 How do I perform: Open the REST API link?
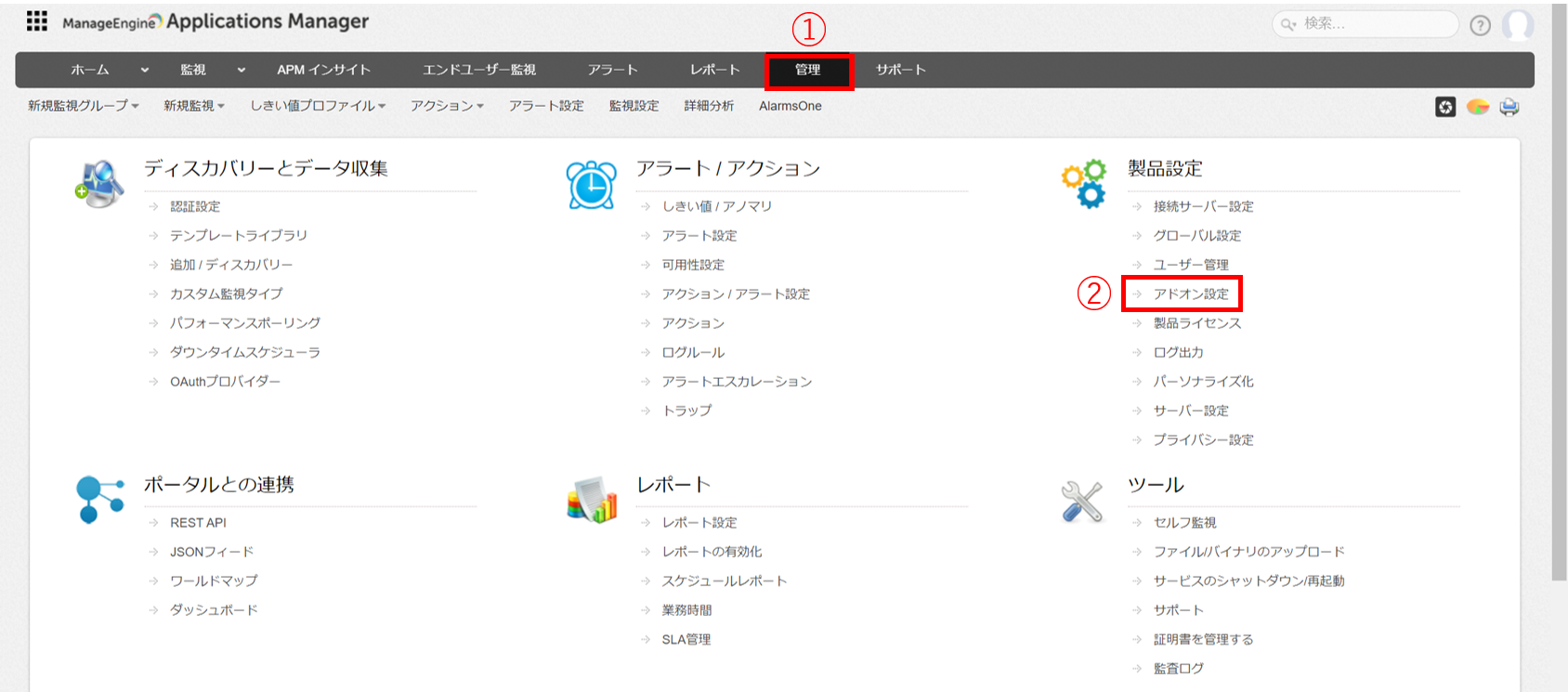tap(198, 523)
